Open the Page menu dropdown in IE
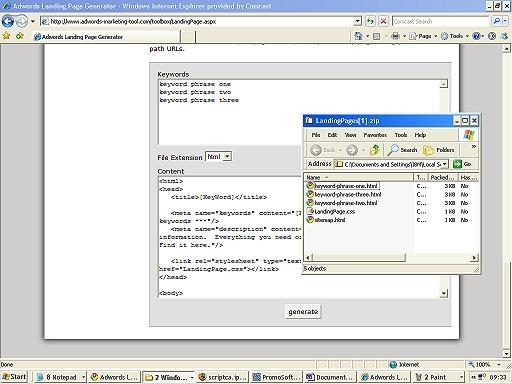This screenshot has width=512, height=384. pyautogui.click(x=423, y=36)
